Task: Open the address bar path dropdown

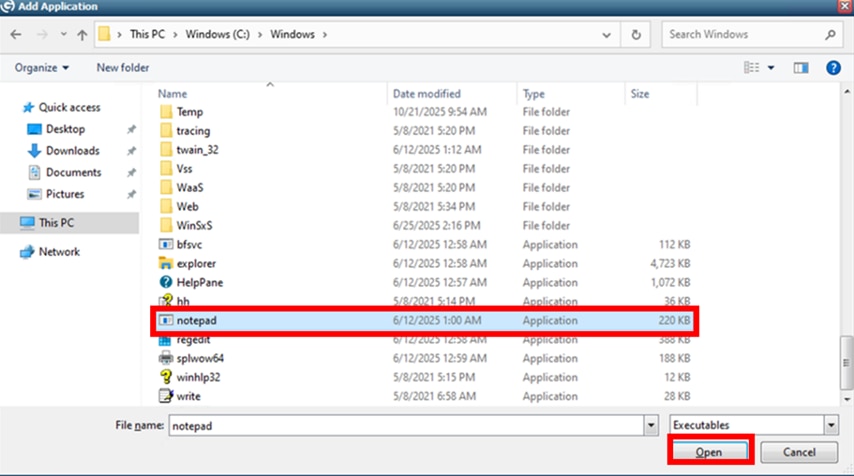Action: pyautogui.click(x=608, y=34)
